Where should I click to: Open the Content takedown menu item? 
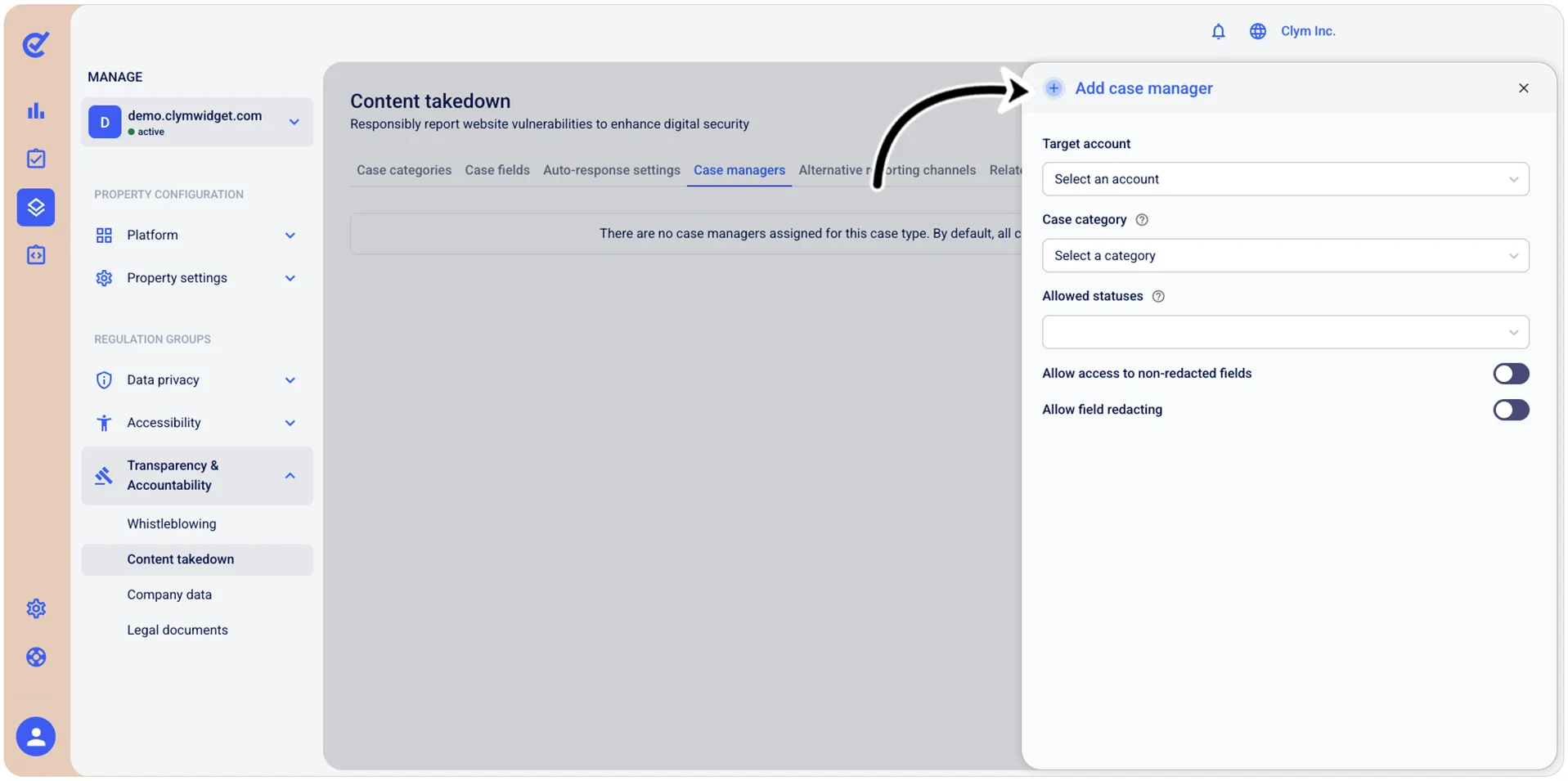tap(196, 559)
